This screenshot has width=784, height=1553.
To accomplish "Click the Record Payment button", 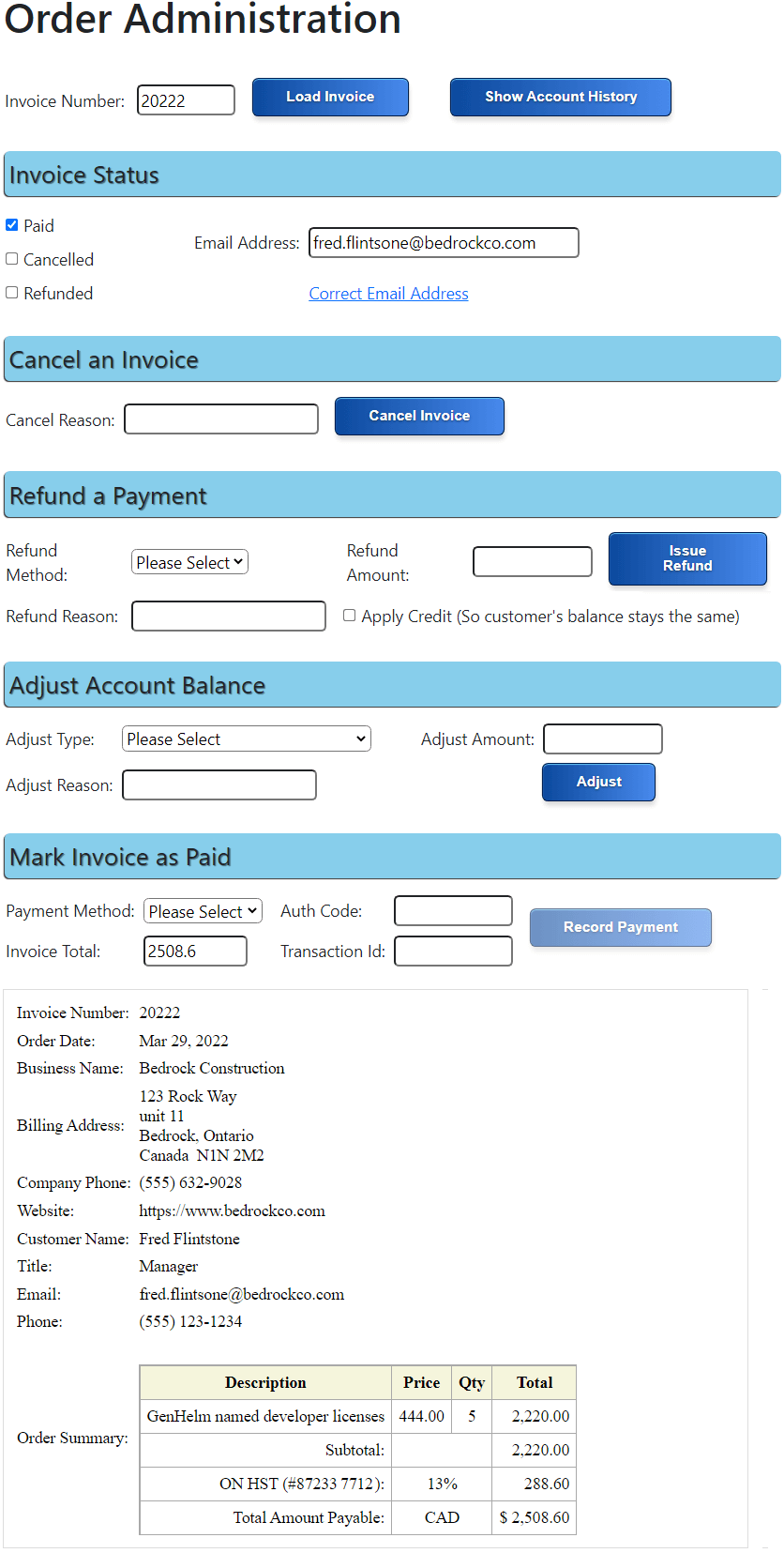I will pyautogui.click(x=620, y=927).
